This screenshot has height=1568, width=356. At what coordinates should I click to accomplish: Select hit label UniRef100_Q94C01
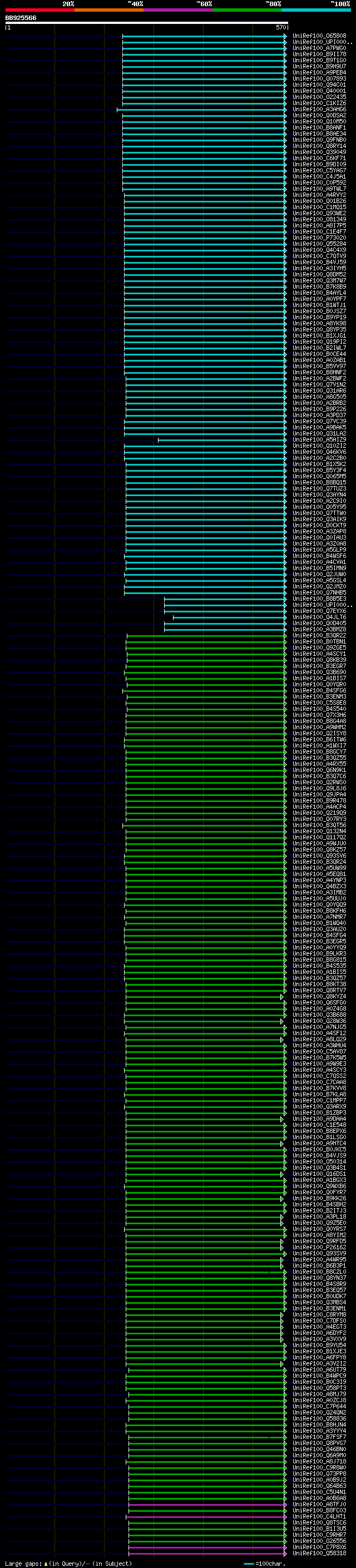[319, 85]
